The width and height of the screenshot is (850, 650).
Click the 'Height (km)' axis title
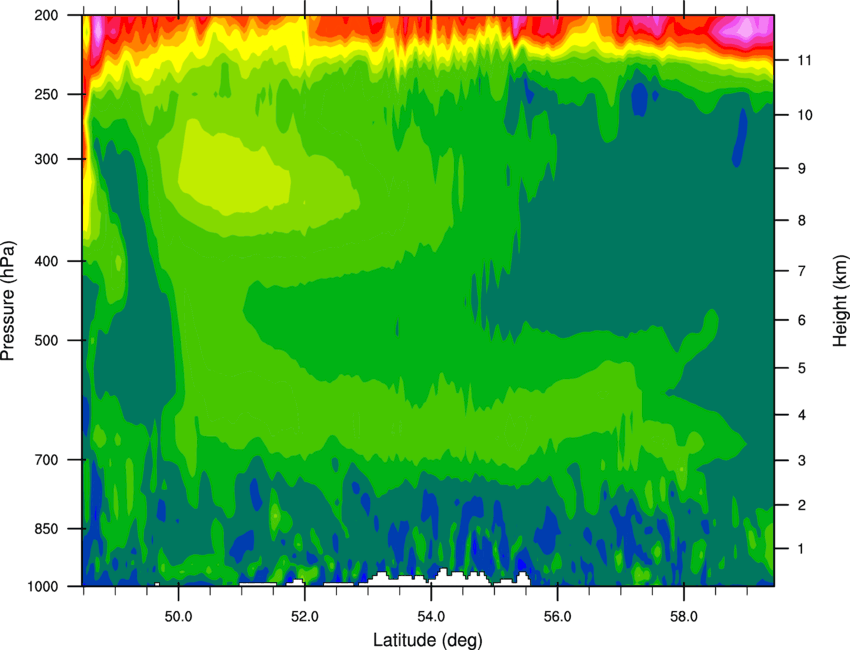click(x=840, y=300)
